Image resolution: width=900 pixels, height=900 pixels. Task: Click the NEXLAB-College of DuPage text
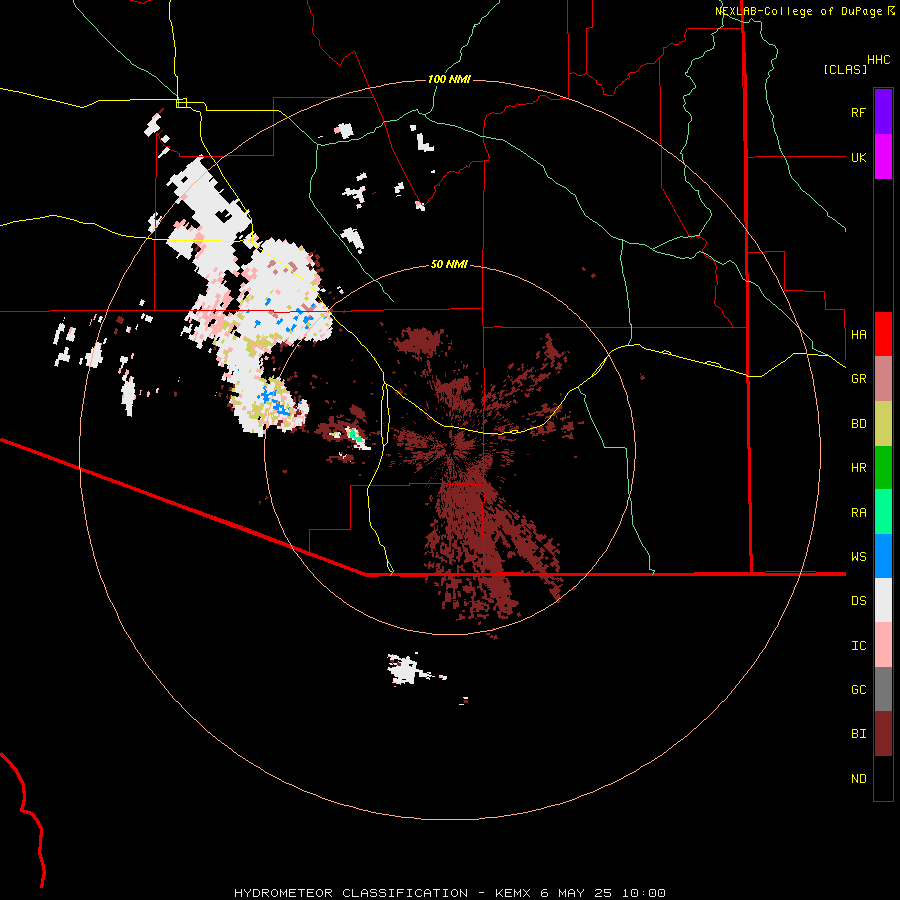pyautogui.click(x=799, y=11)
